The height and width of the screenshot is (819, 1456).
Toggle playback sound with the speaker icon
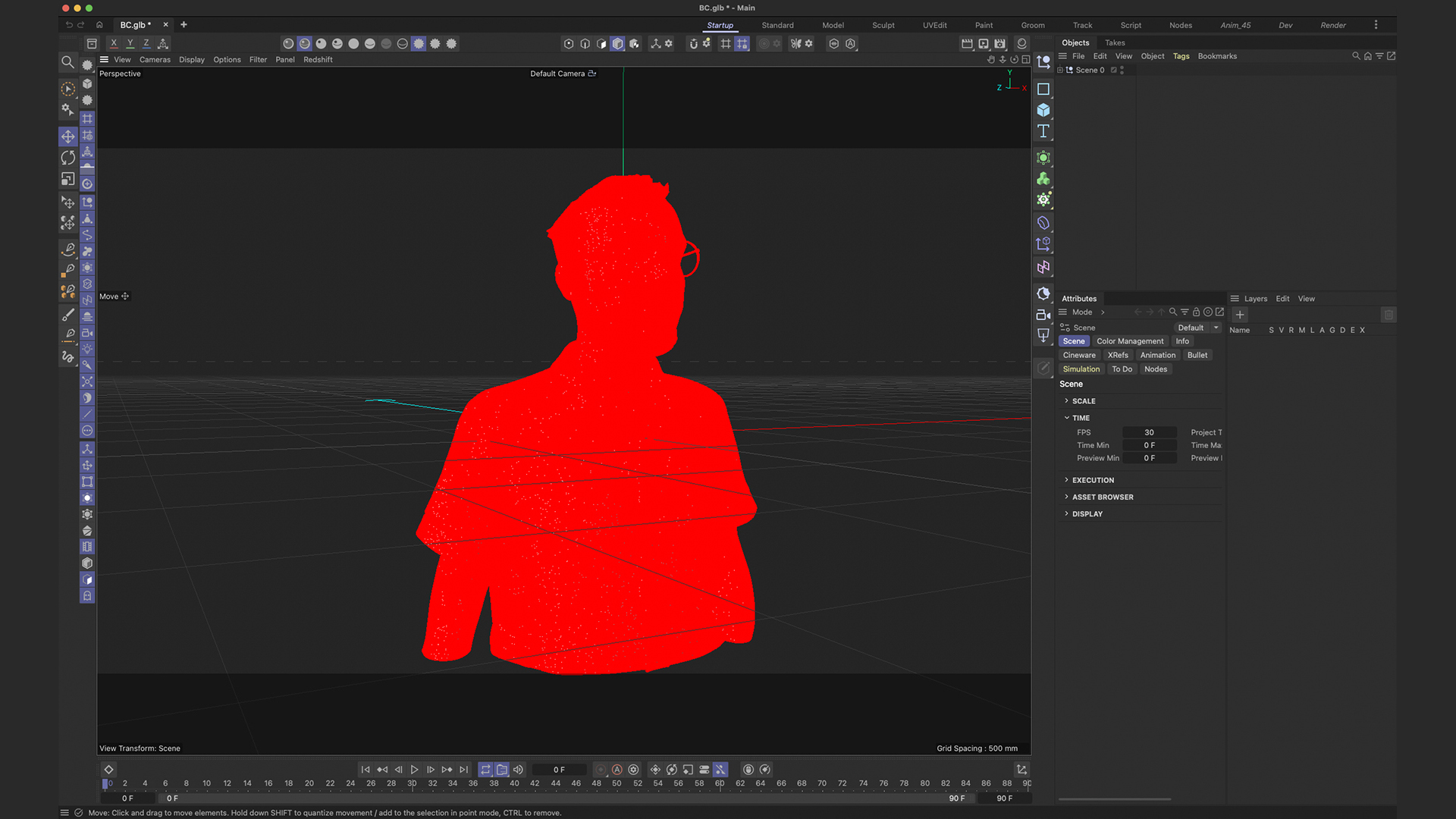click(518, 769)
